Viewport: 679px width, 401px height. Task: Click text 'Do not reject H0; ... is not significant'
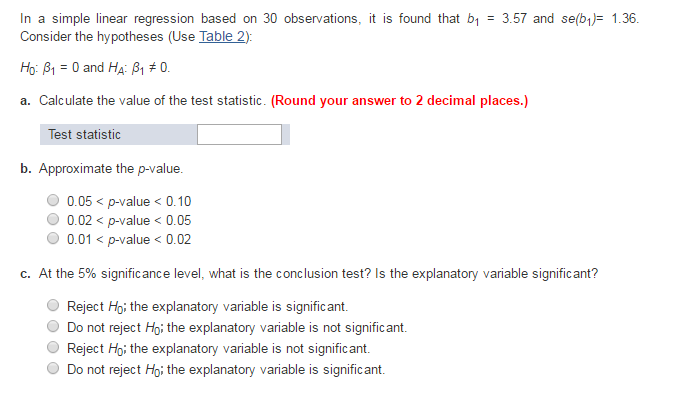tap(237, 328)
